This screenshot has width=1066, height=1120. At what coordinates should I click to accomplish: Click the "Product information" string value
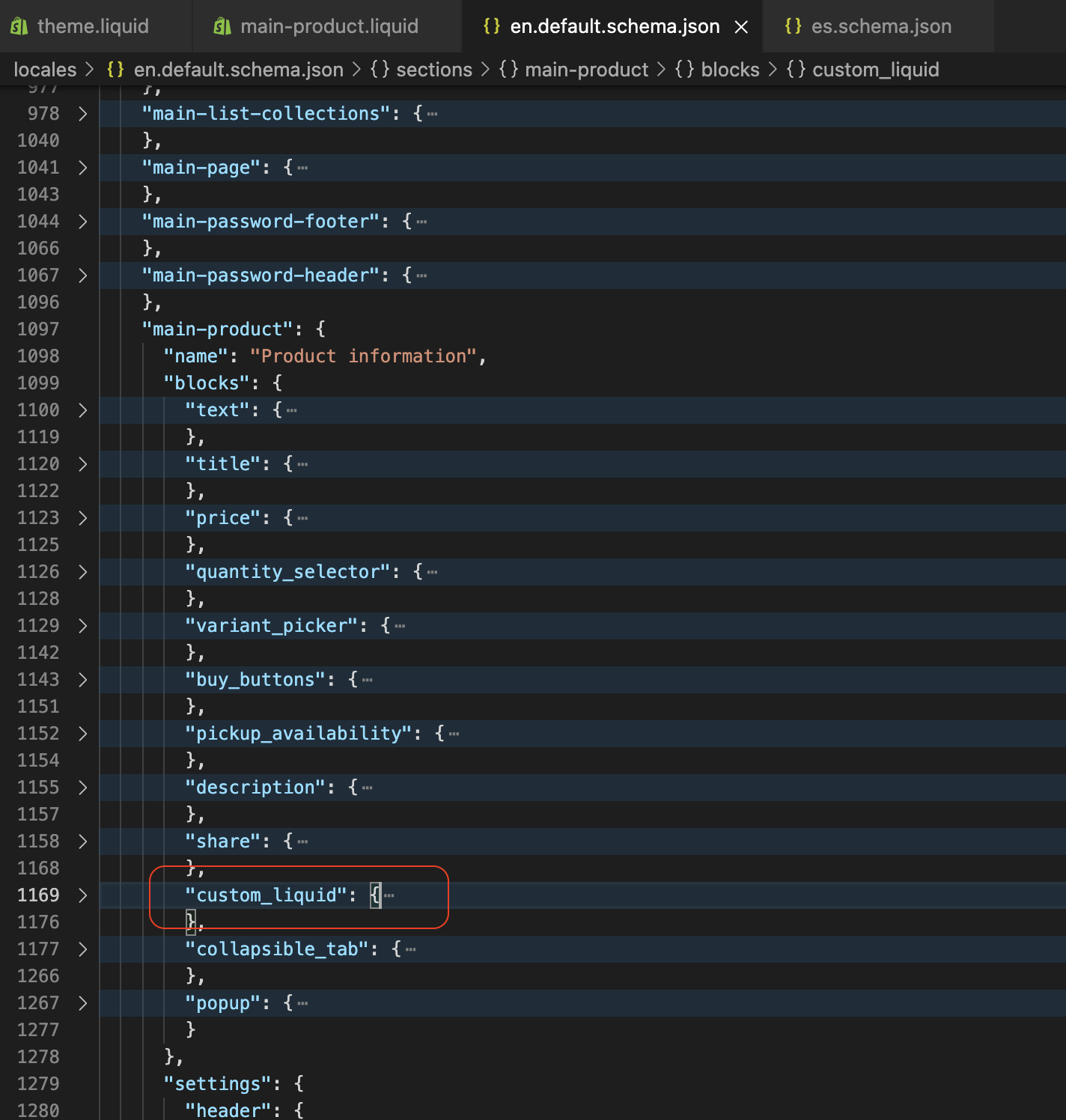click(363, 356)
